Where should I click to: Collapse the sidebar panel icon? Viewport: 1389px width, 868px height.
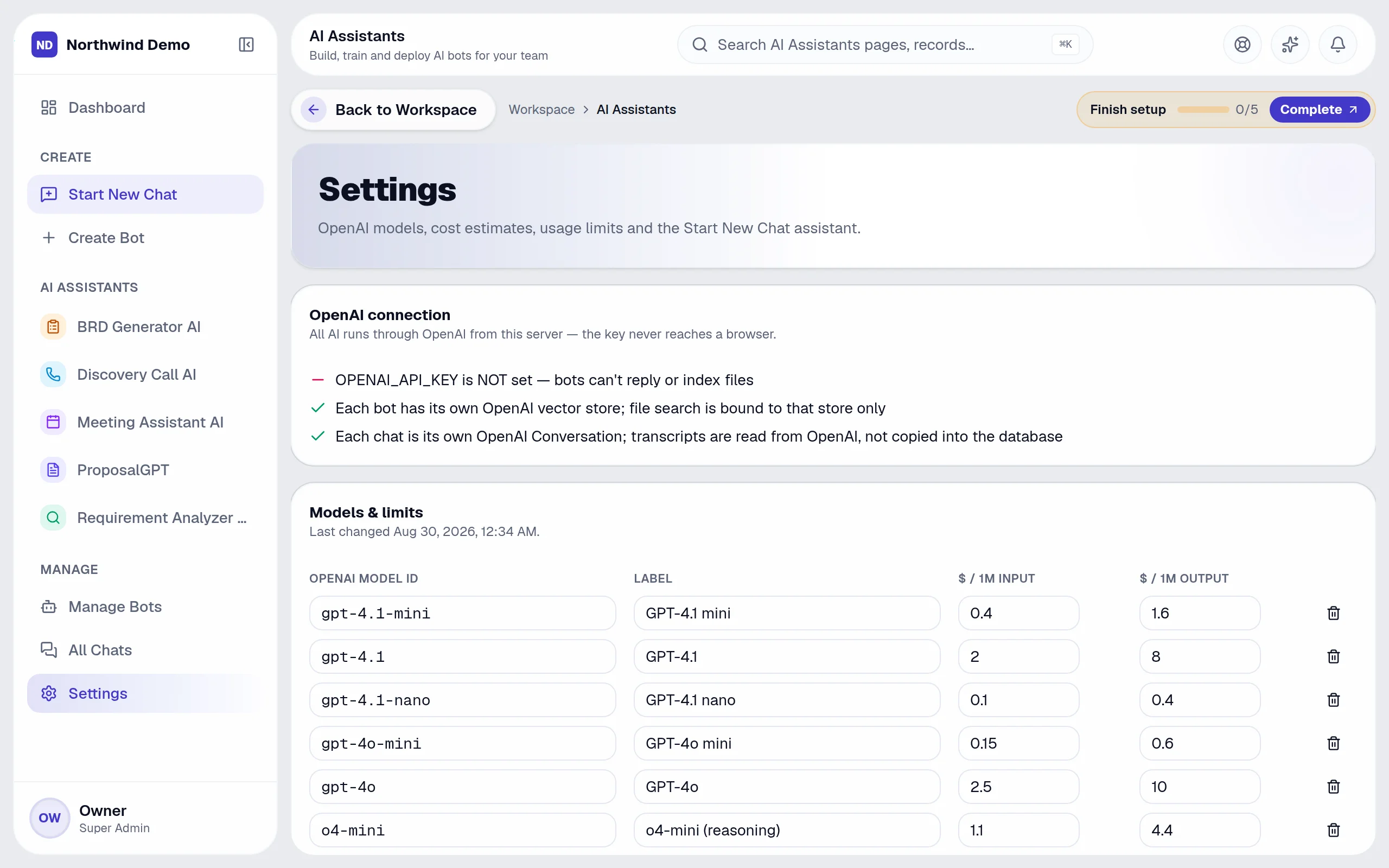246,44
